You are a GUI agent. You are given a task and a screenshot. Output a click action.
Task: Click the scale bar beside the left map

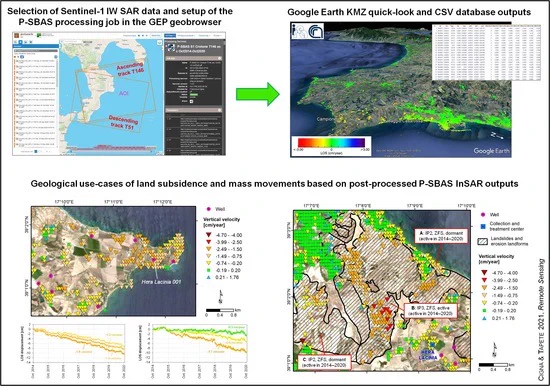220,310
